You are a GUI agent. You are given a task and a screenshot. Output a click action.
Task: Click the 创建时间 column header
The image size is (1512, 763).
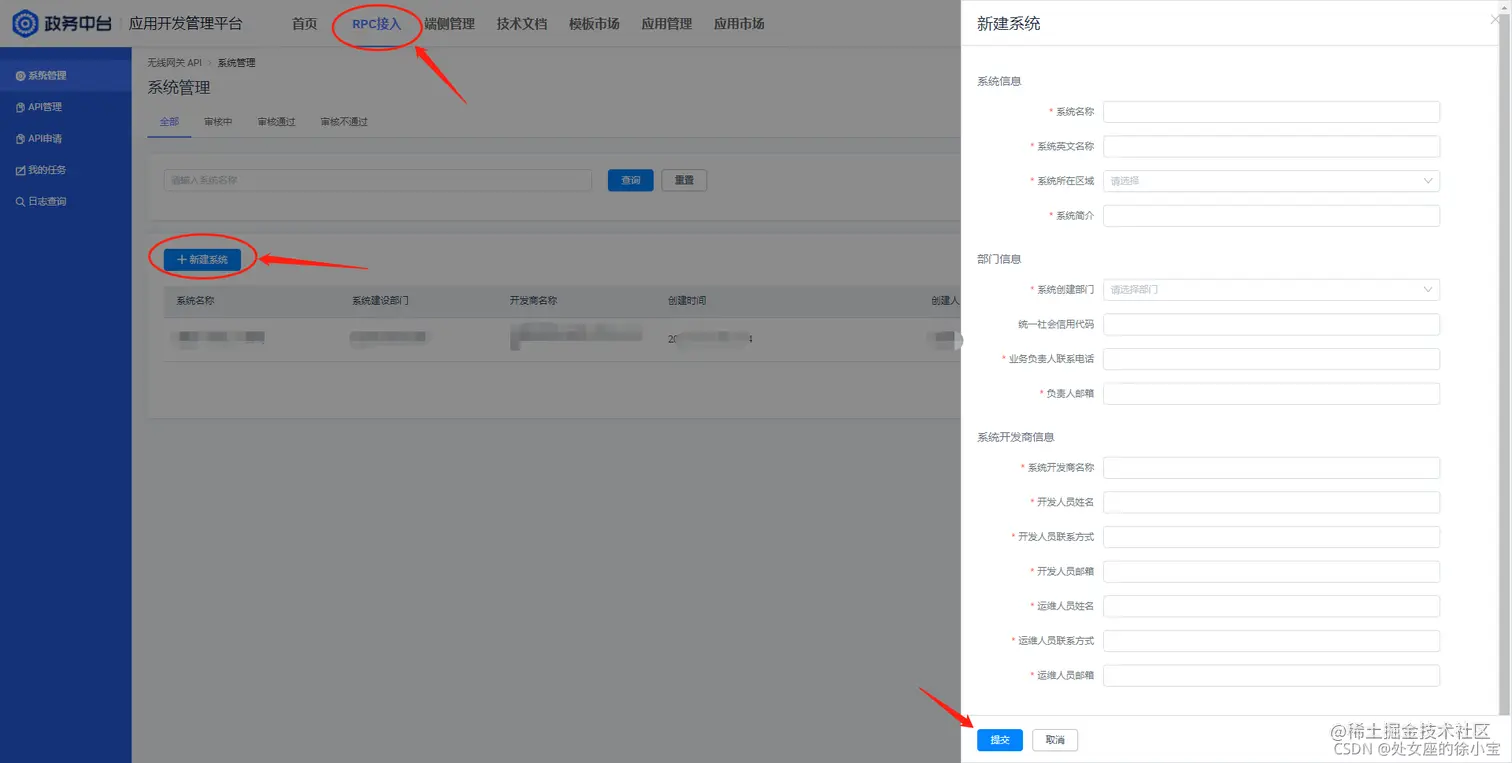pyautogui.click(x=687, y=301)
